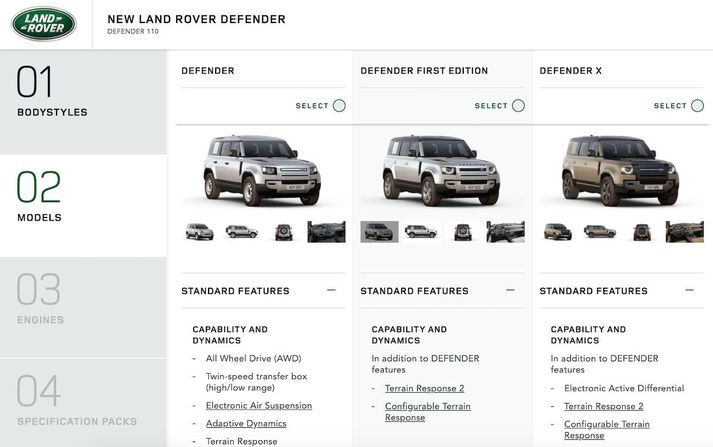
Task: View Defender front three-quarter thumbnail
Action: click(200, 232)
